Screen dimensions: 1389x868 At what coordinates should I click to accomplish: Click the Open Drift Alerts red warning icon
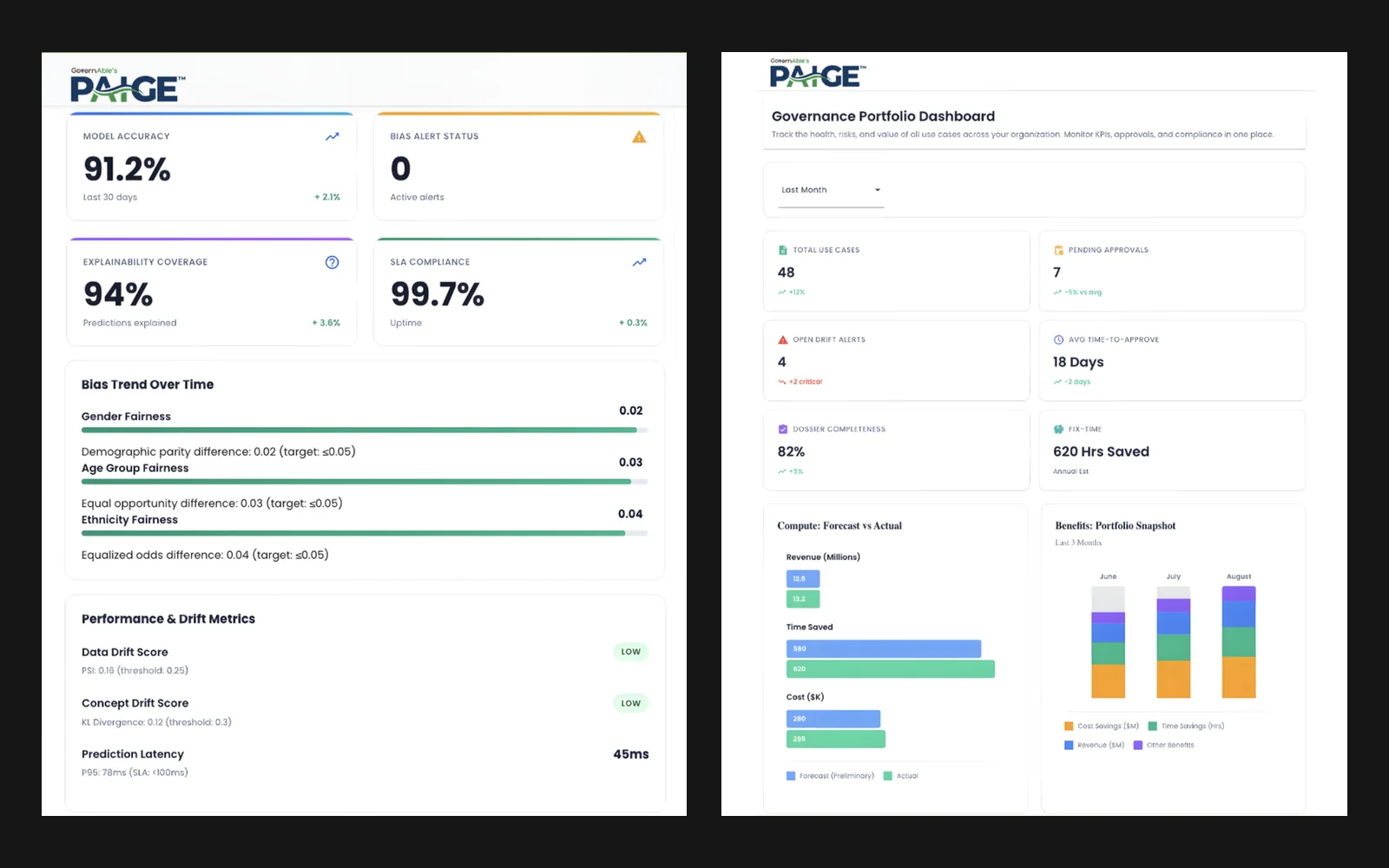point(783,339)
